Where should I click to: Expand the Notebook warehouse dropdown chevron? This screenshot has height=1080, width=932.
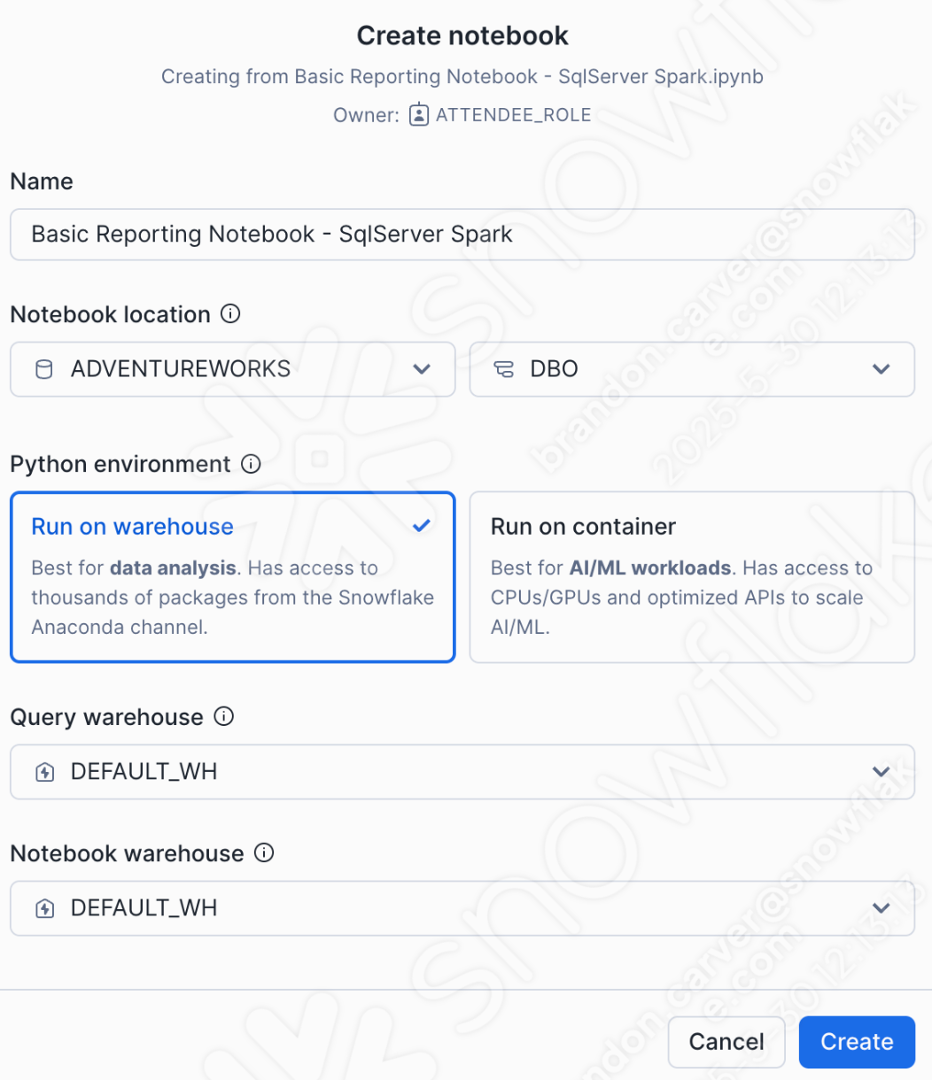(x=881, y=908)
